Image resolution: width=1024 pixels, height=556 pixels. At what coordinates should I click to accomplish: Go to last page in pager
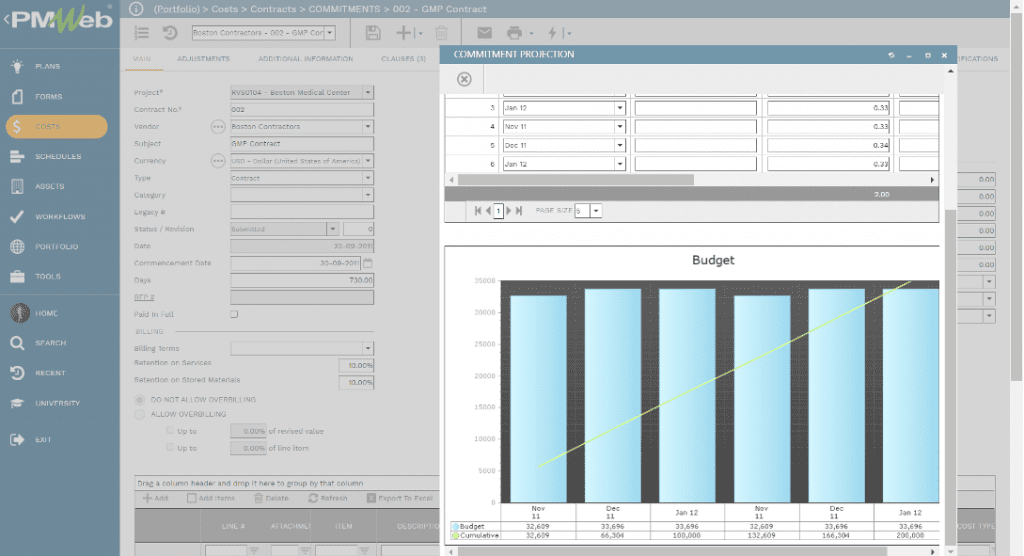point(519,210)
